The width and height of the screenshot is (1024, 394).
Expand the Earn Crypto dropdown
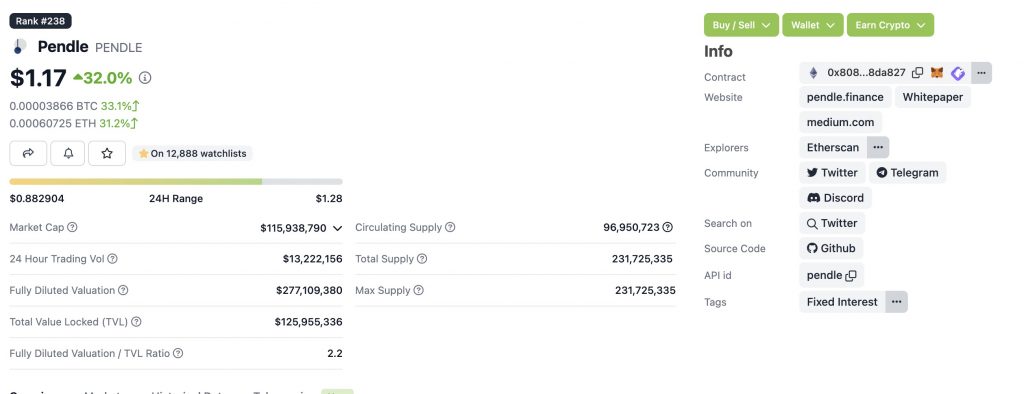click(x=890, y=25)
